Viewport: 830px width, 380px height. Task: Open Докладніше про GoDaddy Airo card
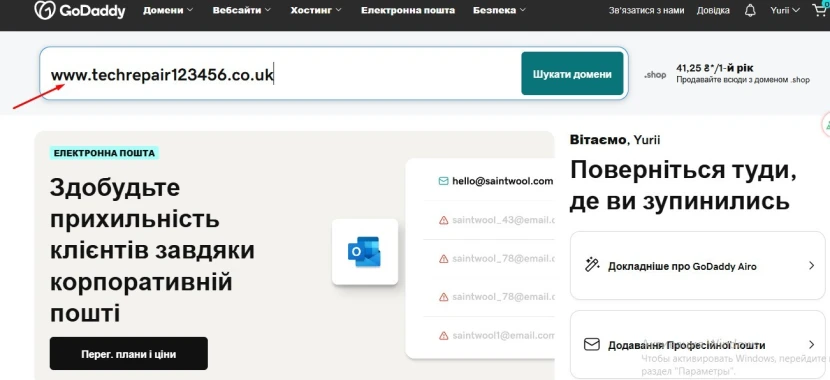coord(698,266)
